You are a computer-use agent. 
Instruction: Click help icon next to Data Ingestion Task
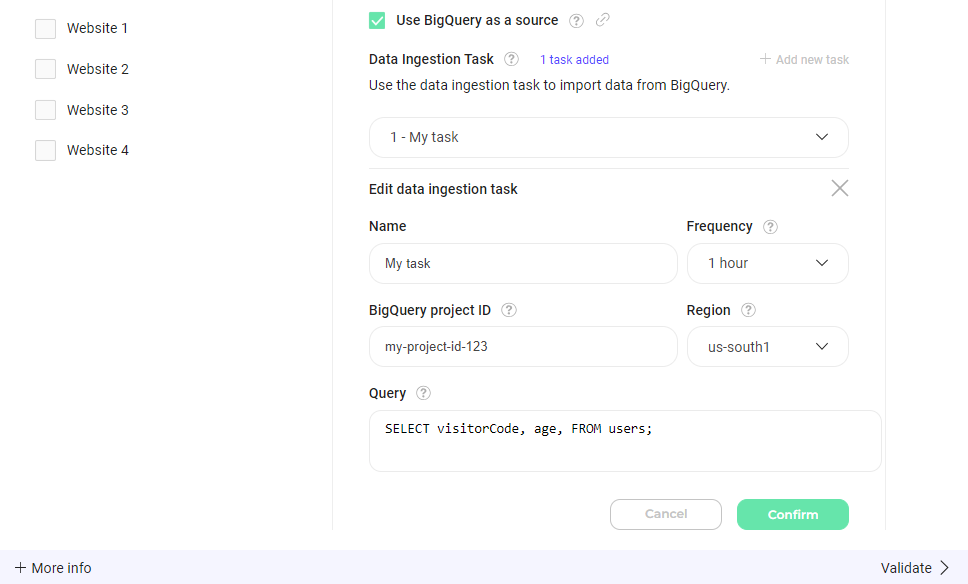coord(512,59)
